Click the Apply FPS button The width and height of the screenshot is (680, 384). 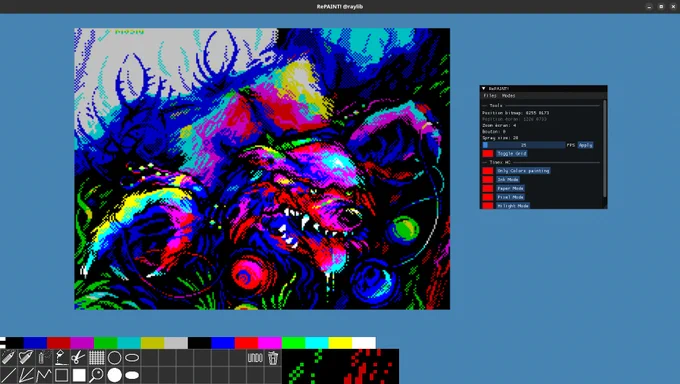pos(585,145)
